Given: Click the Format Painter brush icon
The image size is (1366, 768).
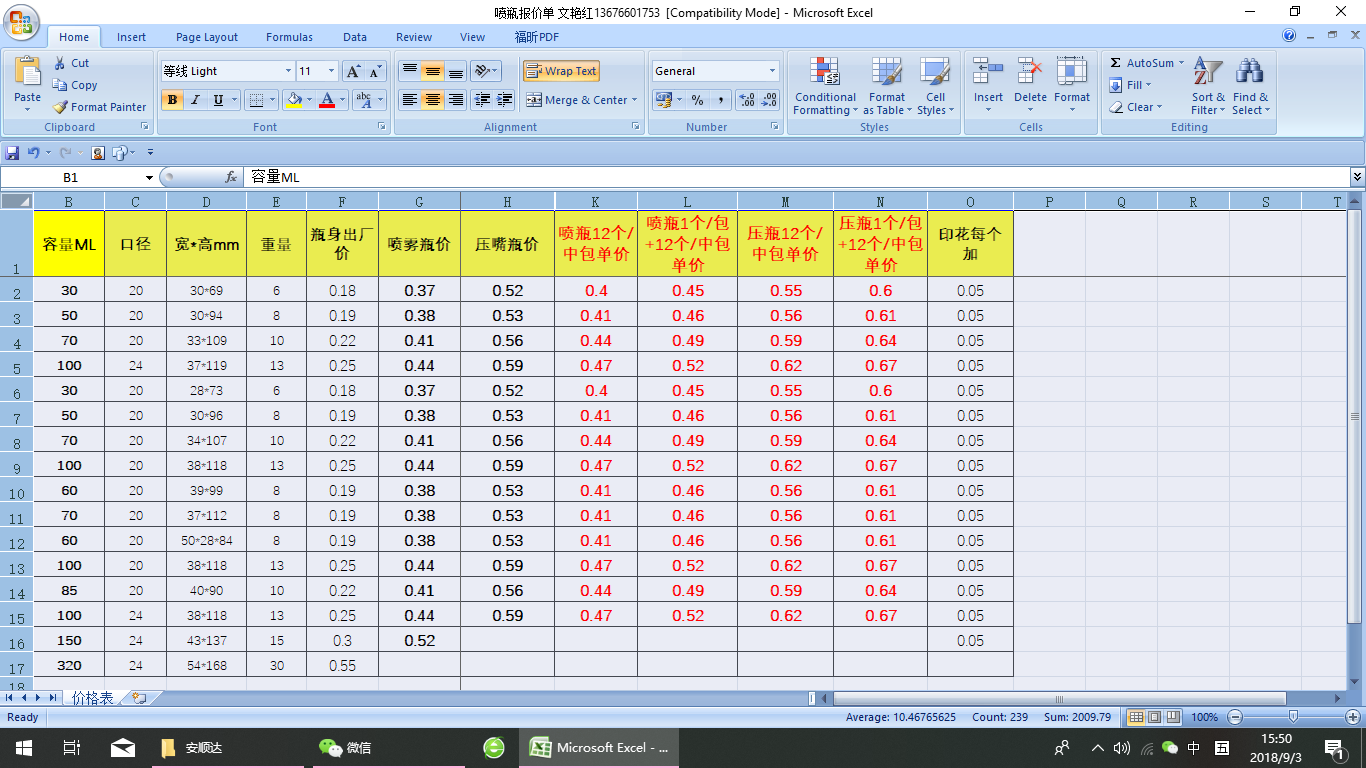Looking at the screenshot, I should point(61,107).
